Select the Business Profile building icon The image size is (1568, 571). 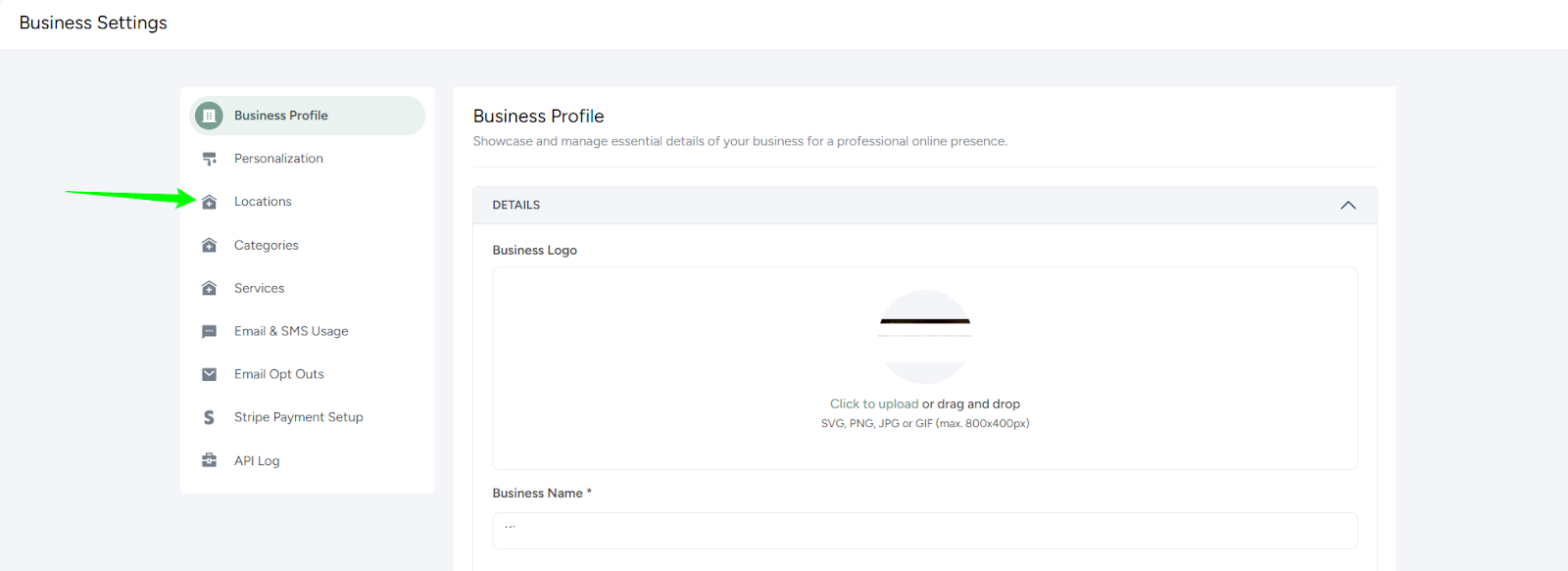[209, 115]
